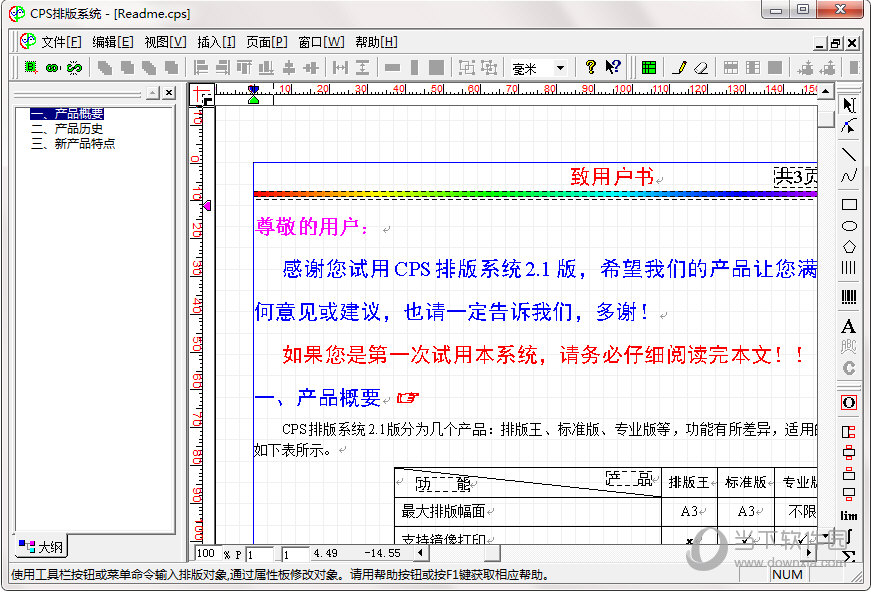Select the curve drawing tool
871x592 pixels.
(849, 177)
